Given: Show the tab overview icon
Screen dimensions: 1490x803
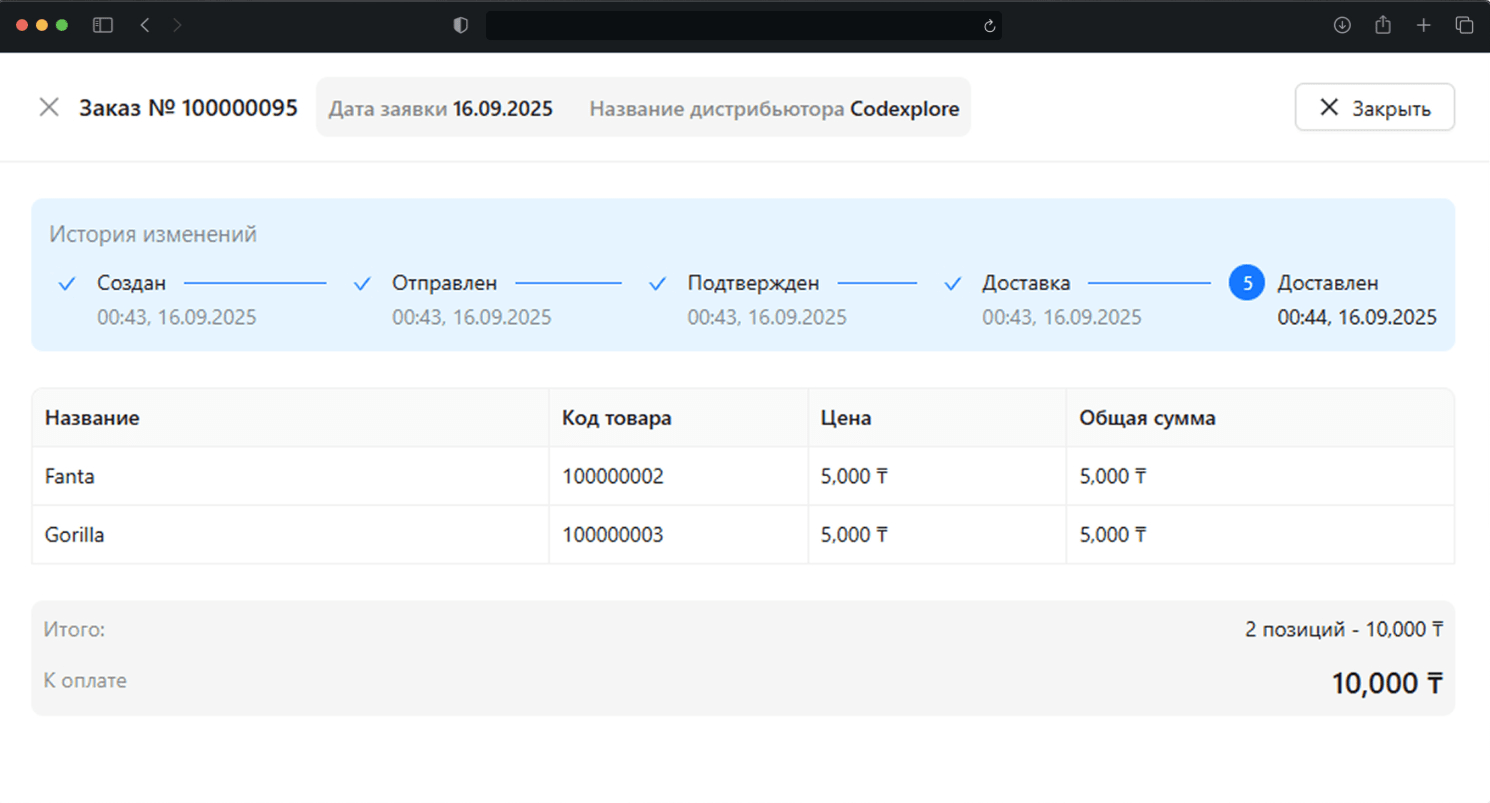Looking at the screenshot, I should click(x=1464, y=26).
